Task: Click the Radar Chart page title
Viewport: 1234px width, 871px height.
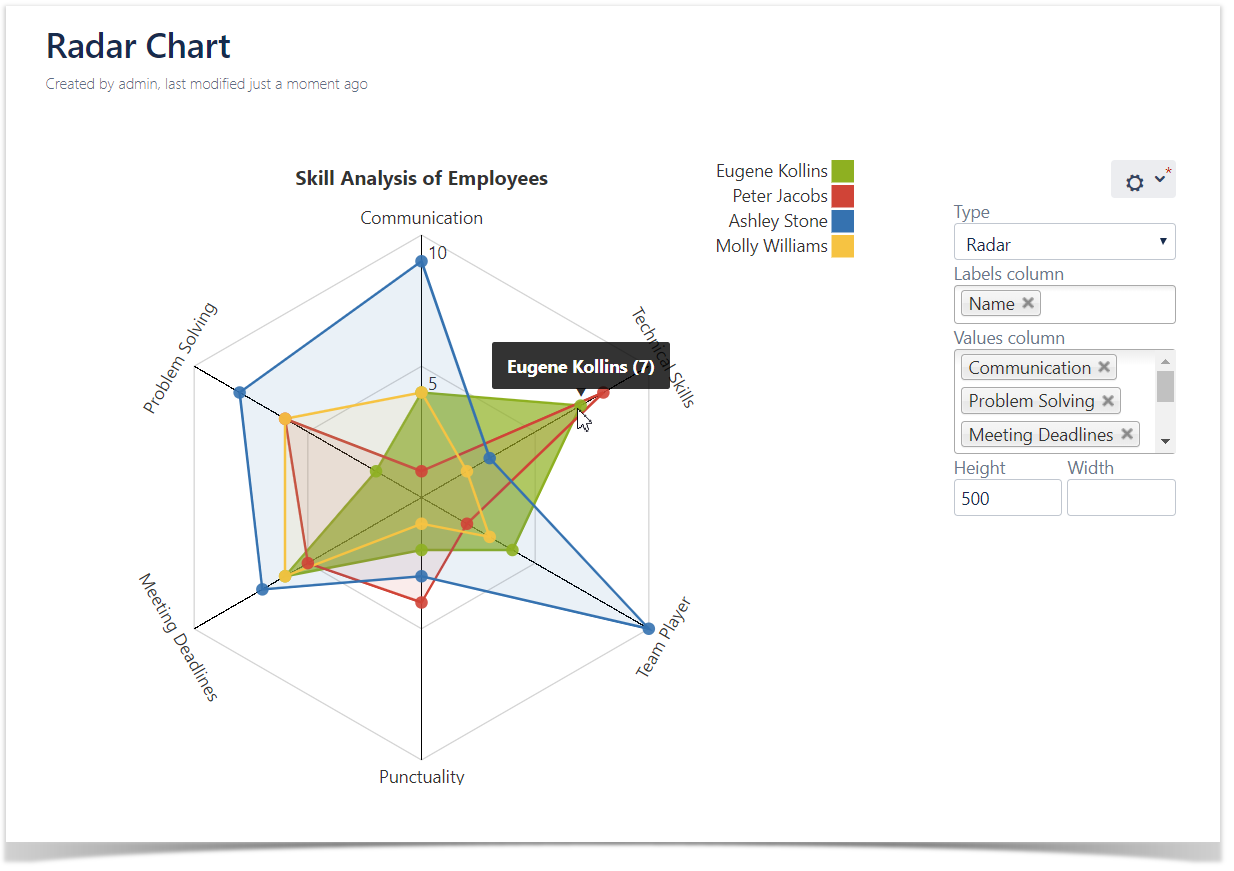Action: tap(138, 46)
